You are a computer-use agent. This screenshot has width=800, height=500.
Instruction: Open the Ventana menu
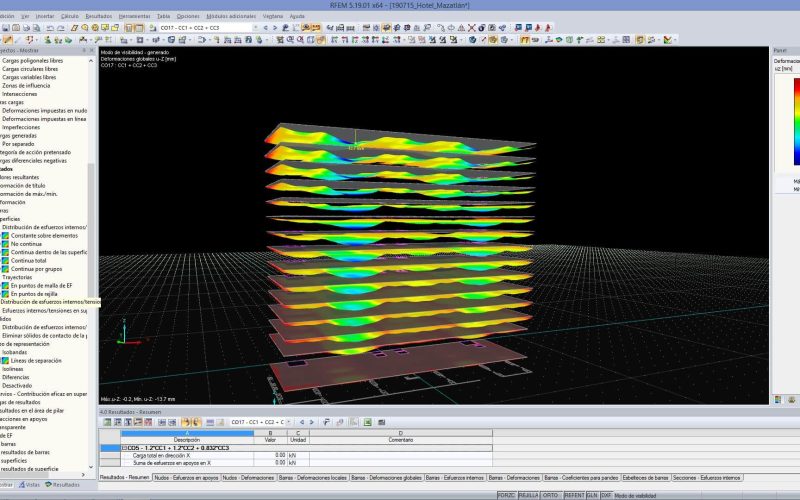273,16
